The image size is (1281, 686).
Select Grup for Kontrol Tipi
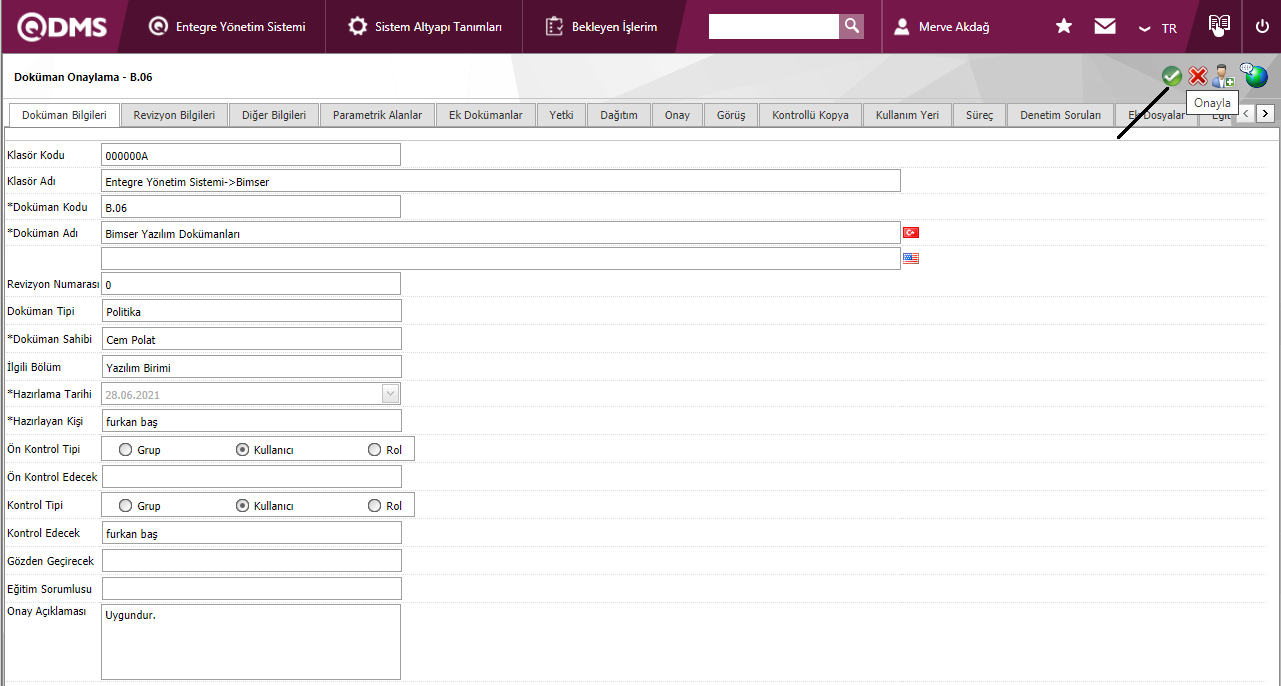pyautogui.click(x=125, y=506)
